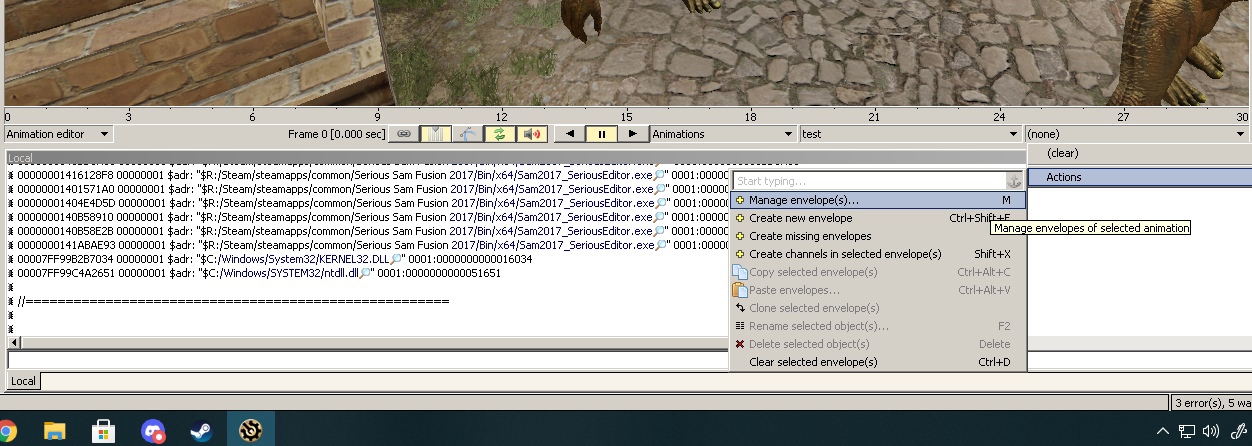This screenshot has width=1252, height=446.
Task: Click Serious Editor taskbar icon
Action: [251, 431]
